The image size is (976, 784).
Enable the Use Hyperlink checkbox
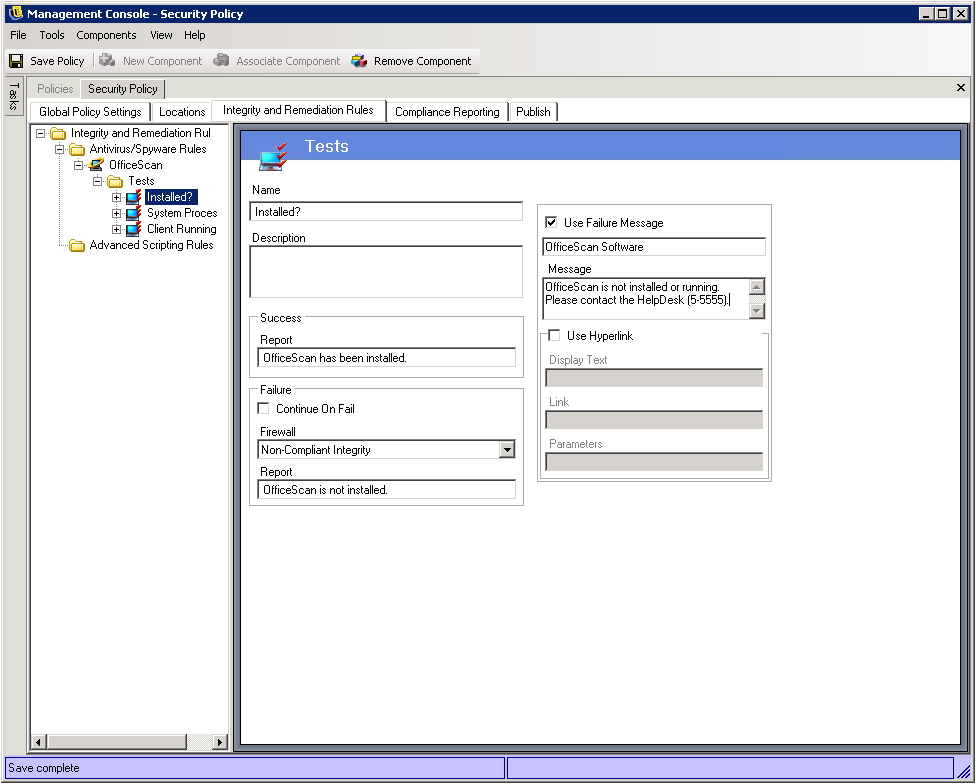coord(554,336)
